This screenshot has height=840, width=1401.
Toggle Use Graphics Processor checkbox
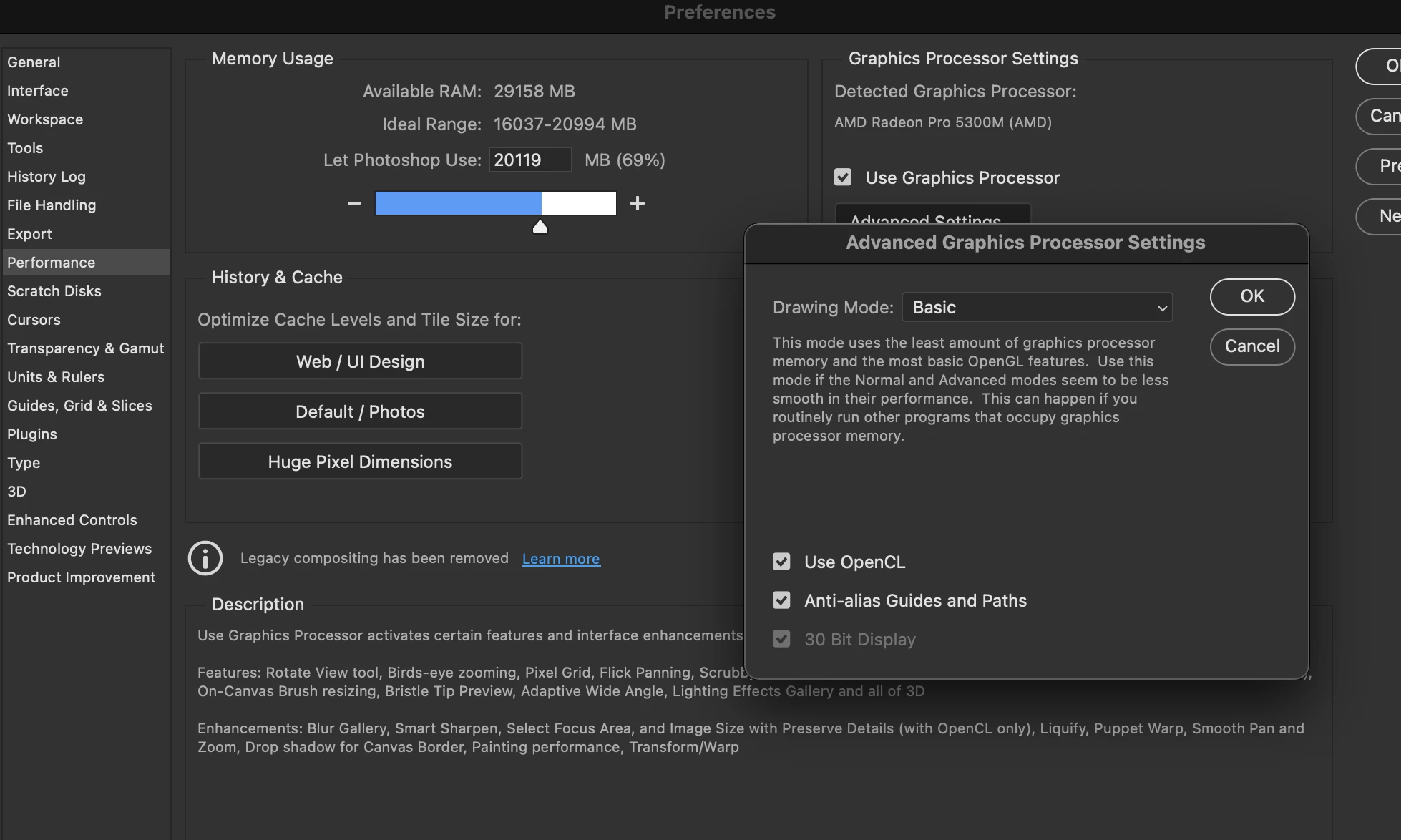pyautogui.click(x=843, y=177)
